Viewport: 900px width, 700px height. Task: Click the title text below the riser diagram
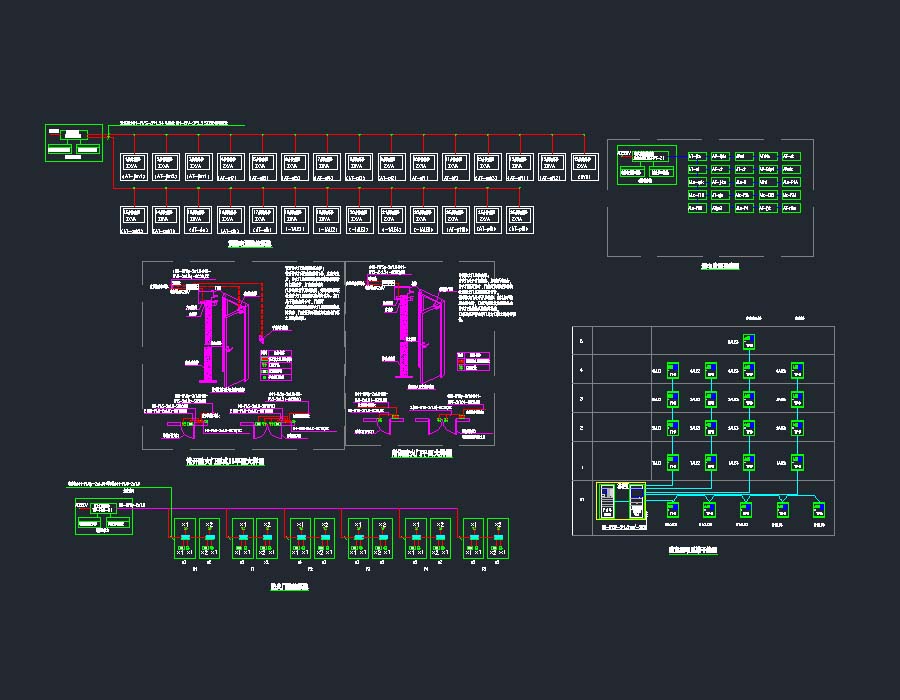tap(692, 550)
